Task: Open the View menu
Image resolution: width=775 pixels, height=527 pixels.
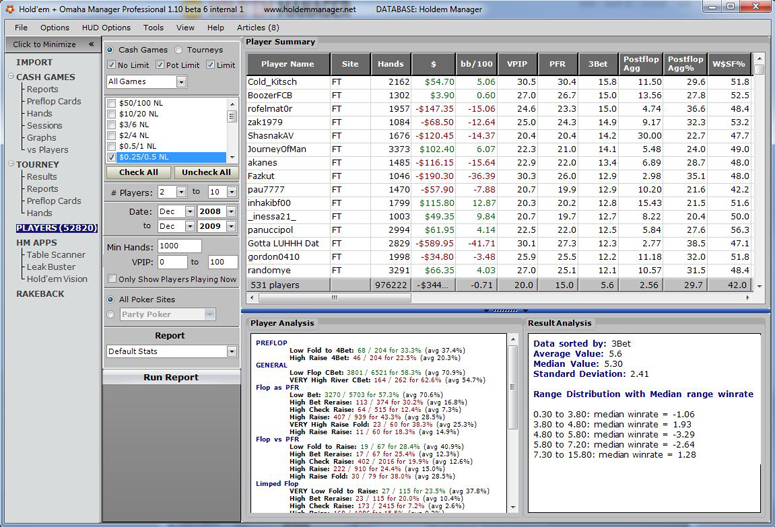Action: [x=185, y=28]
